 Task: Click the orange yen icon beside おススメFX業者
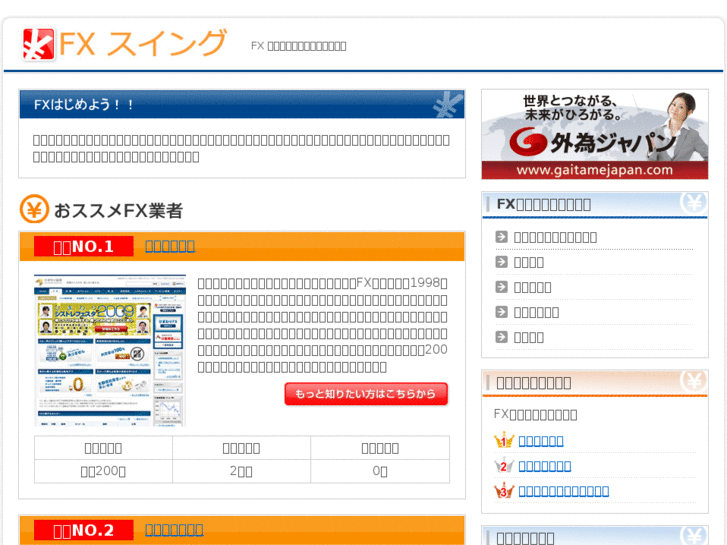[x=34, y=209]
